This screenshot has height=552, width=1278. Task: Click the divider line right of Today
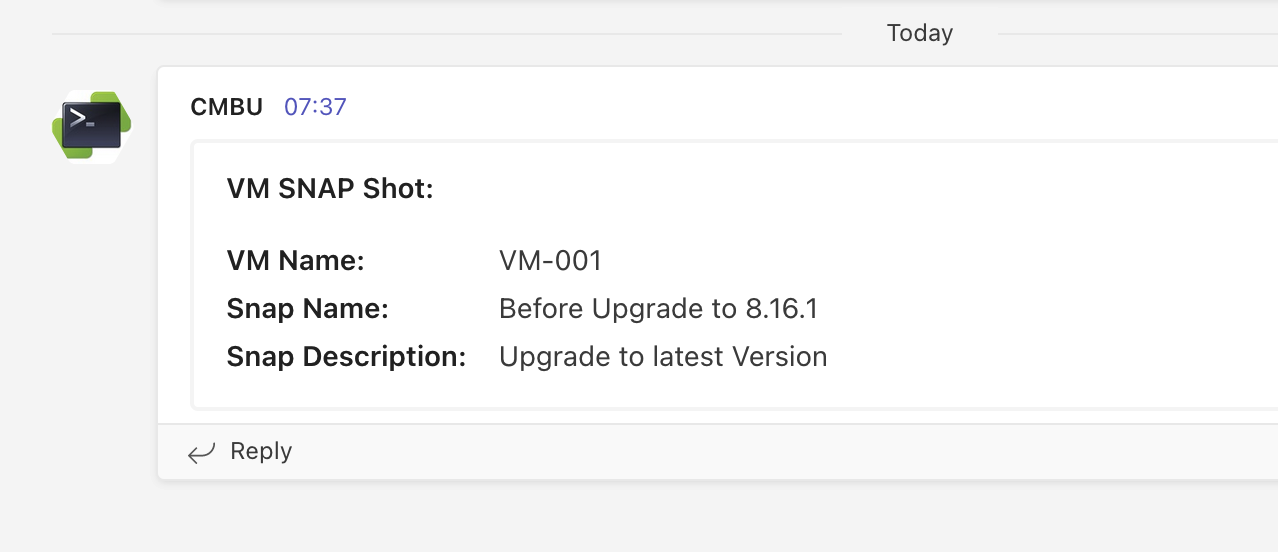coord(1130,34)
